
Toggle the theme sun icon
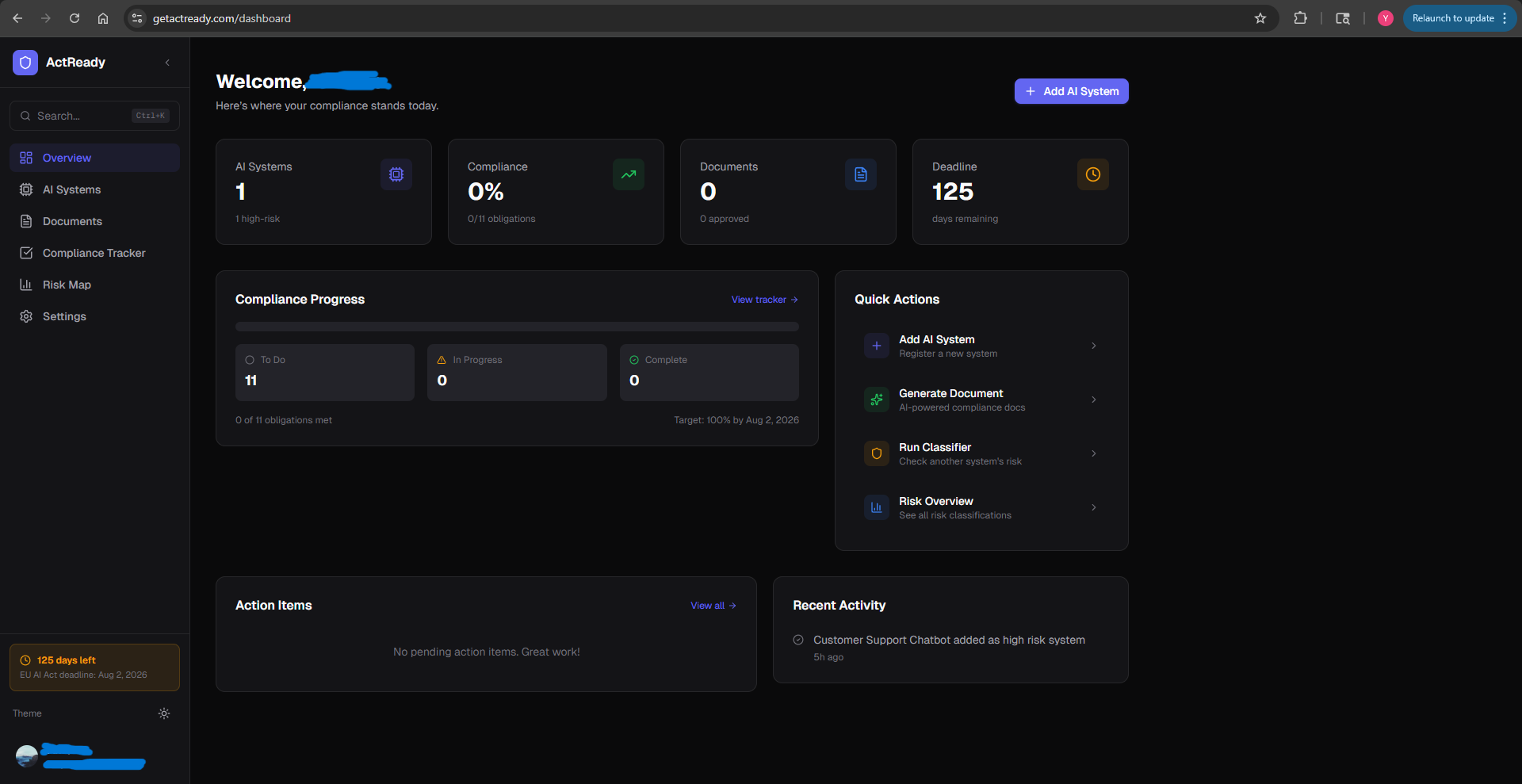pos(164,713)
